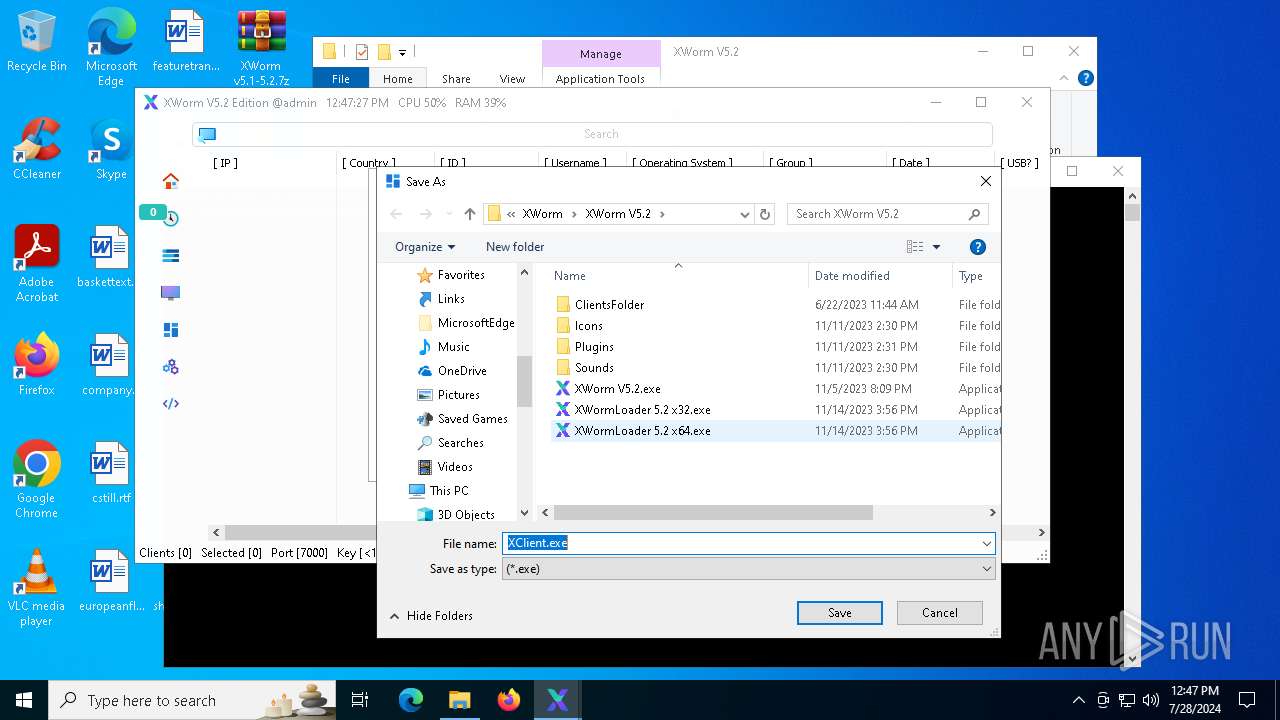The height and width of the screenshot is (720, 1280).
Task: Open Explorer quick access toolbar dropdown
Action: point(402,52)
